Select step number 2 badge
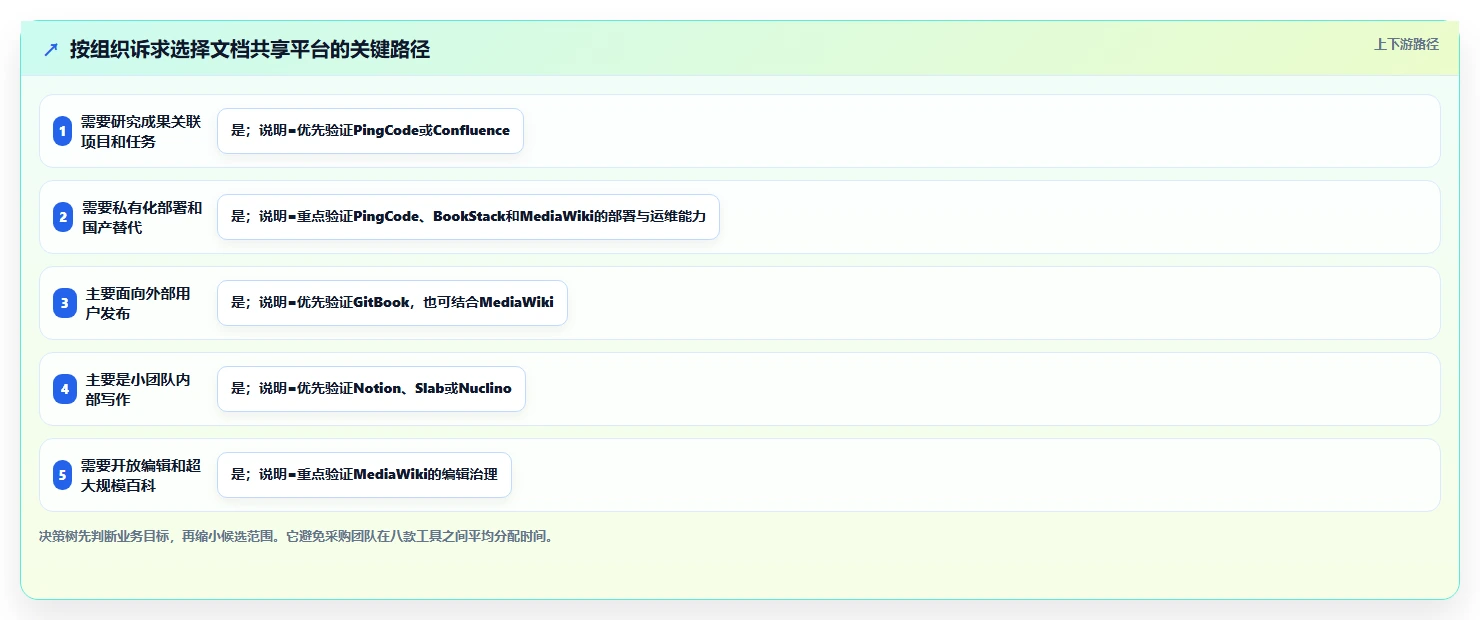The image size is (1480, 620). [x=63, y=217]
